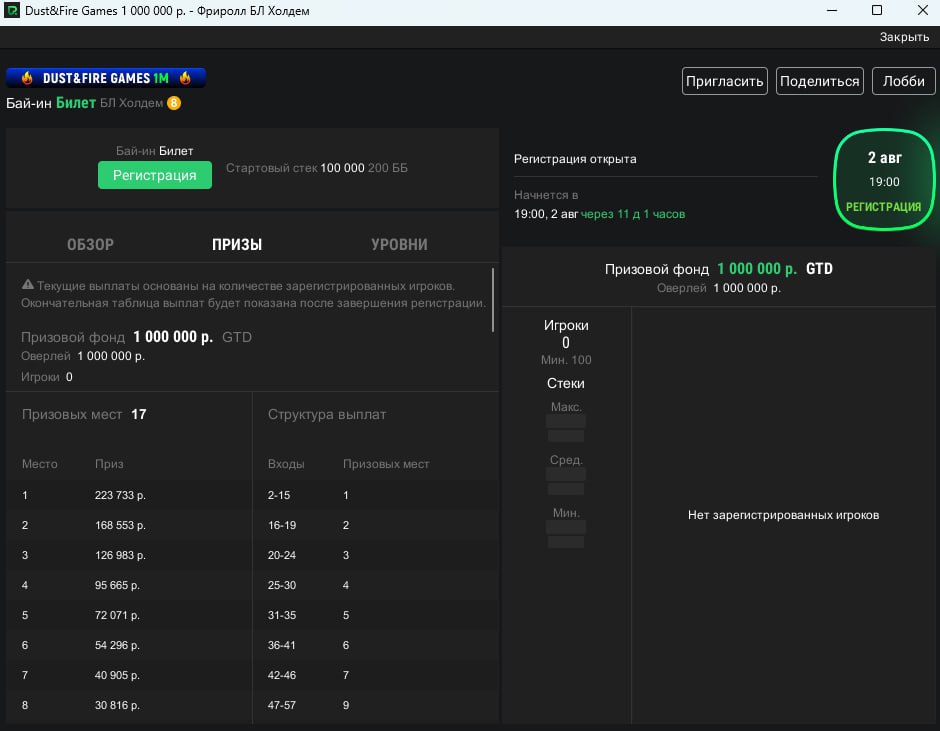This screenshot has width=940, height=731.
Task: Click the 36-41 entries row
Action: 376,645
